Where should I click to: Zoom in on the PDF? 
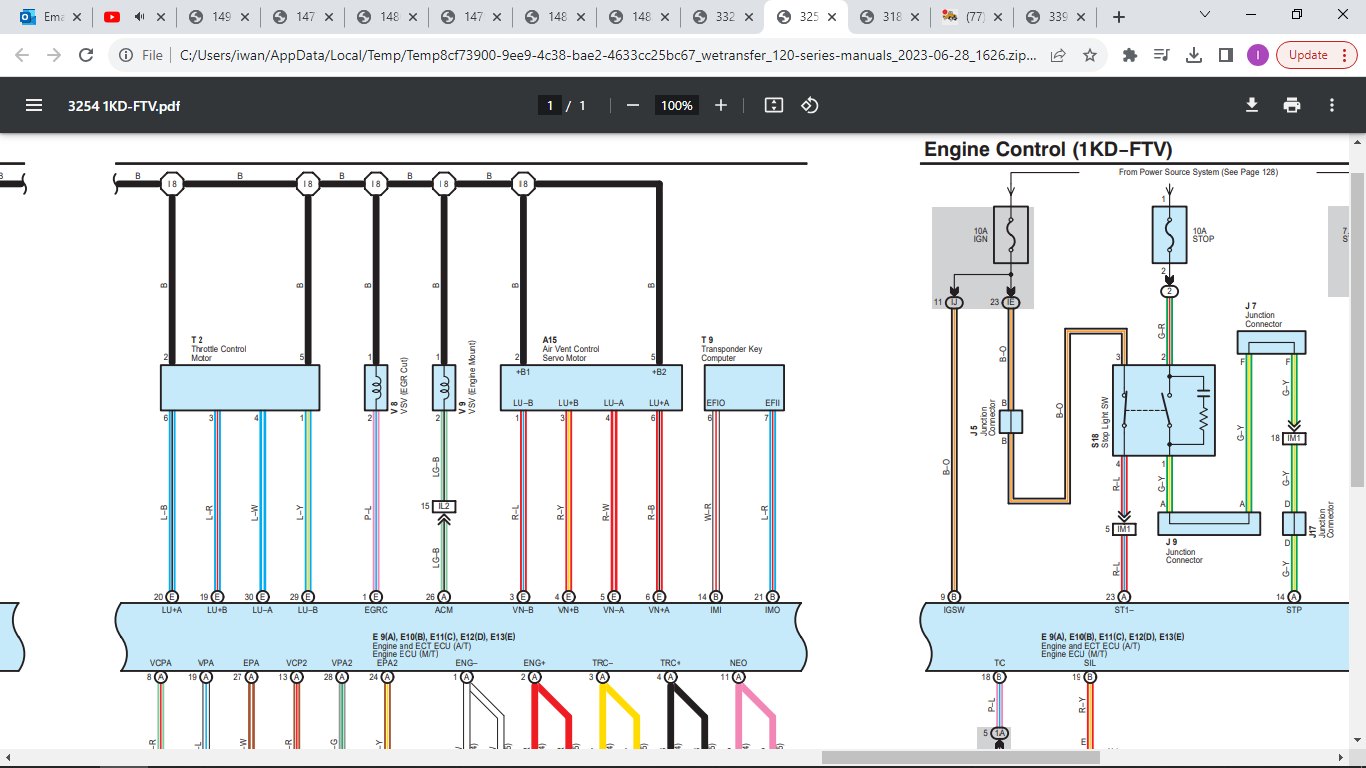pos(721,105)
